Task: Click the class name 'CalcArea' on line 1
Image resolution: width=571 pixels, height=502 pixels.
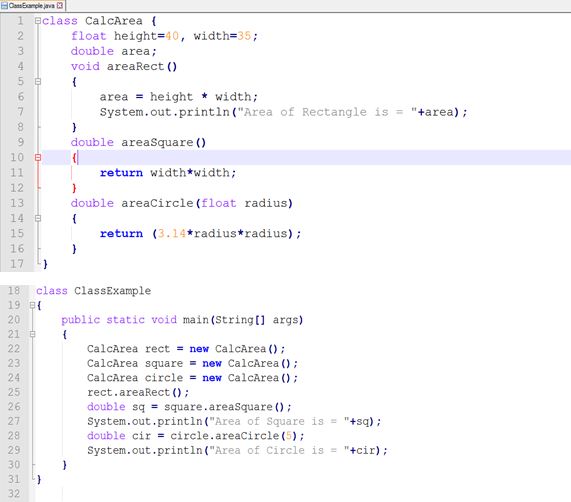Action: tap(114, 21)
